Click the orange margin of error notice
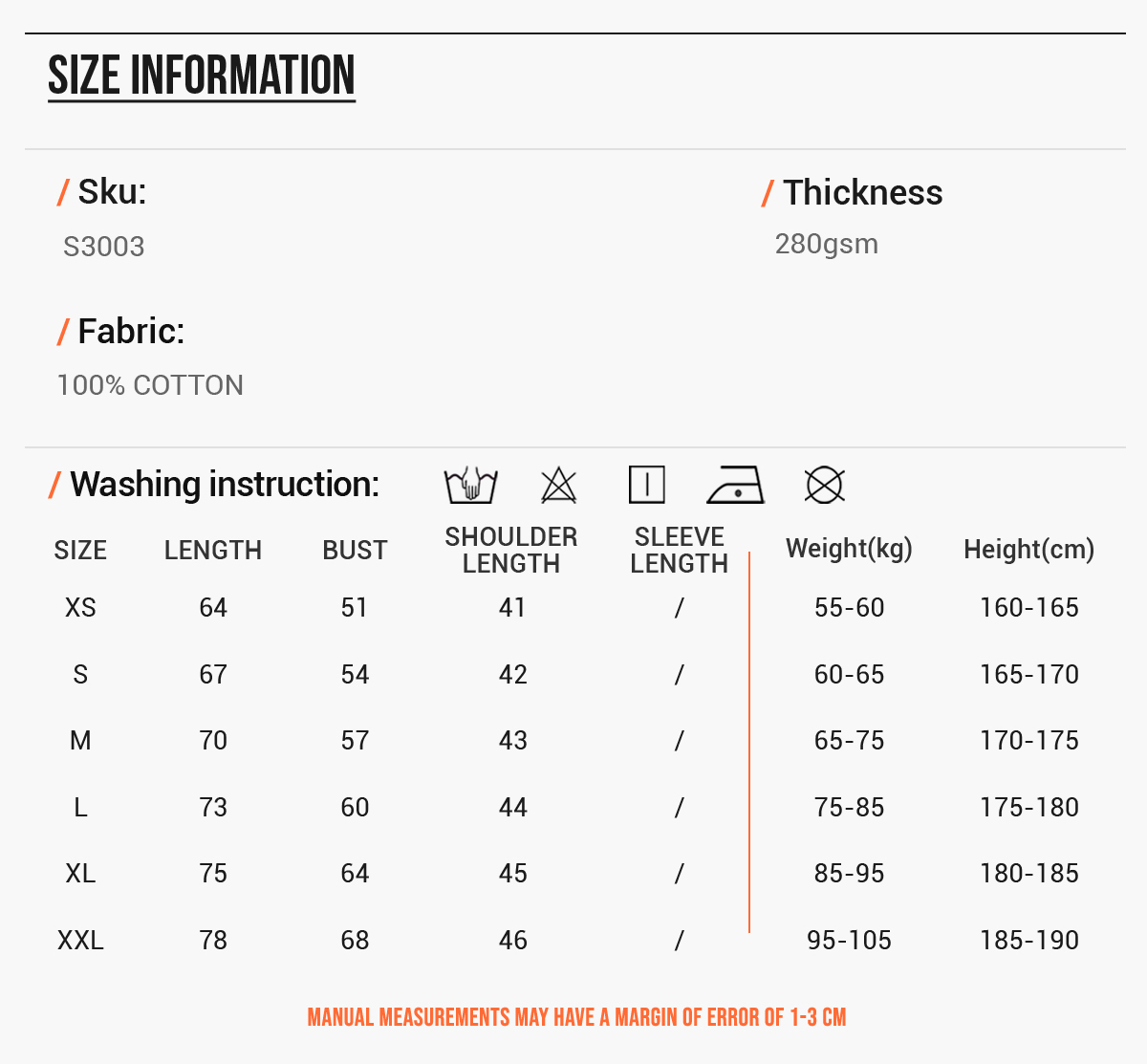This screenshot has height=1064, width=1147. [x=577, y=1017]
